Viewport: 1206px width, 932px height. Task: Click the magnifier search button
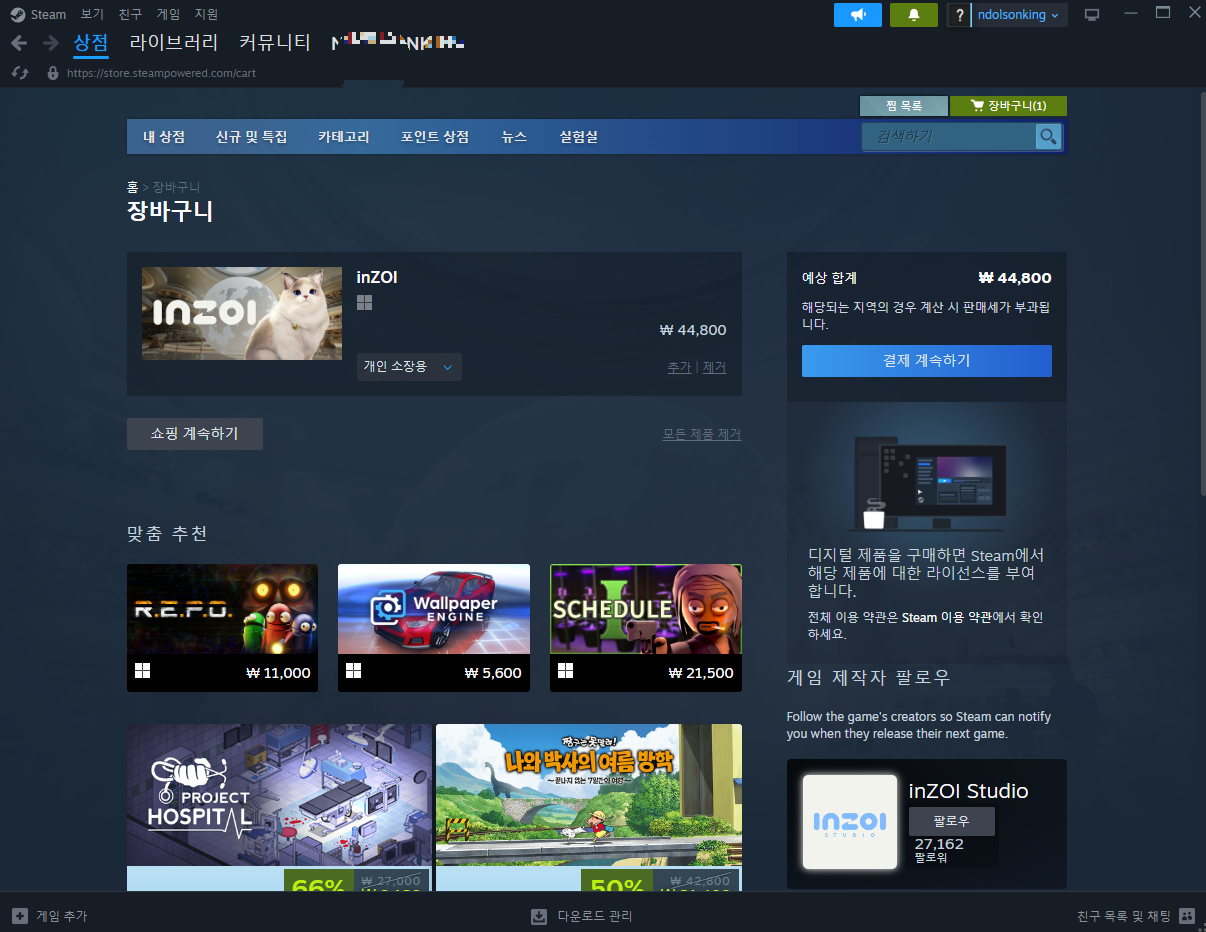tap(1048, 136)
